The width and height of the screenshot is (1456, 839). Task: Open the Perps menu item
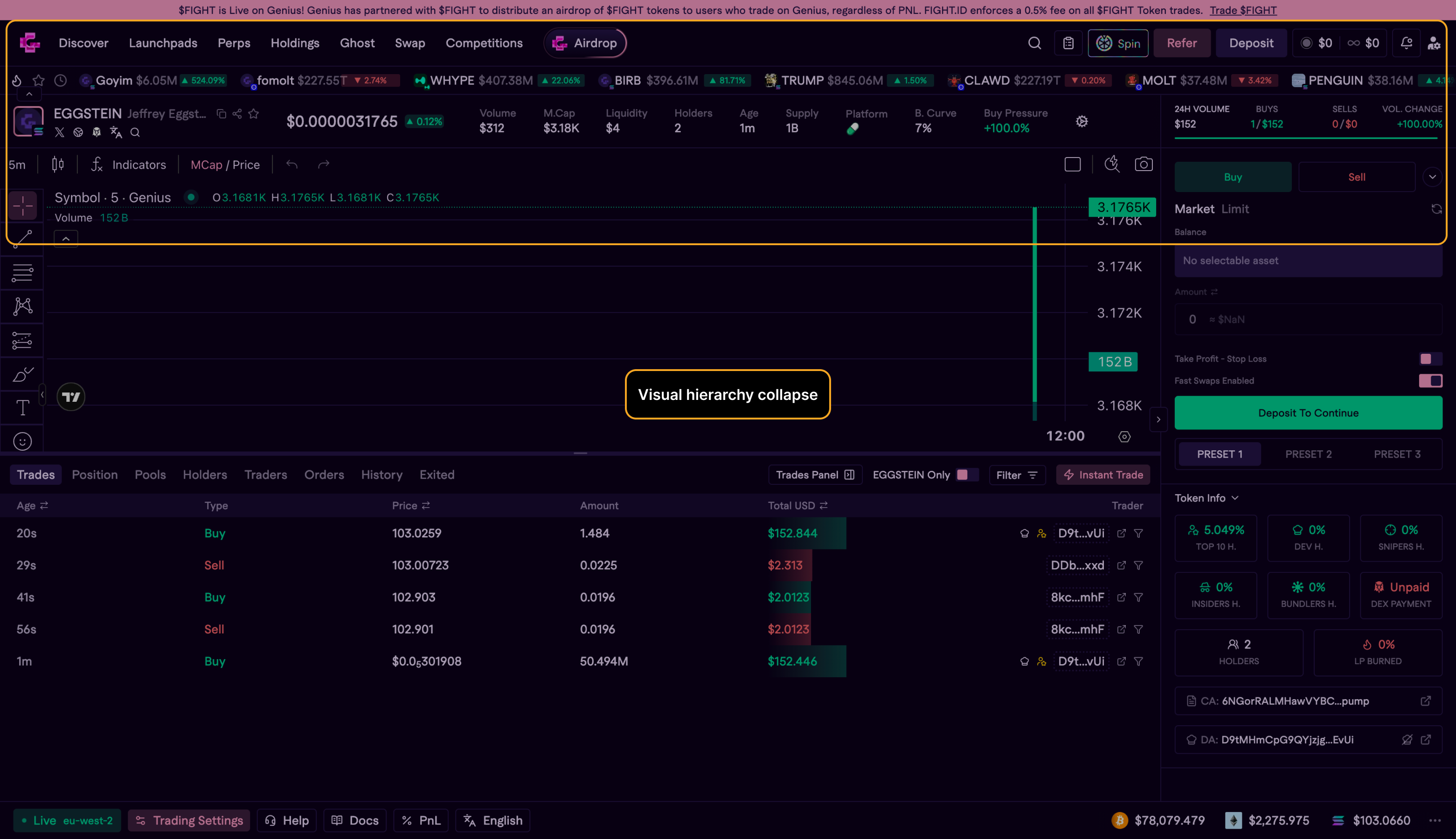(x=234, y=43)
